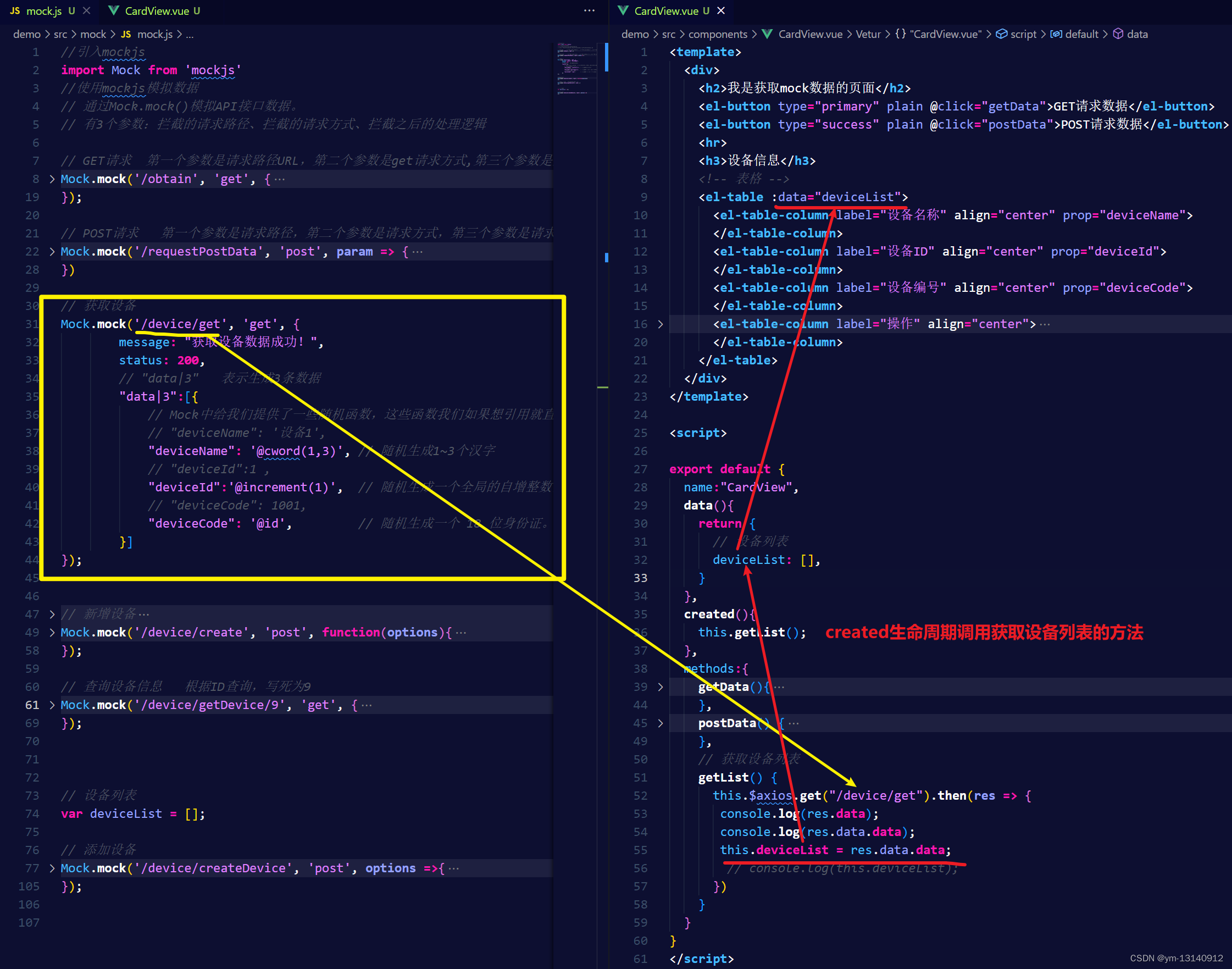Click 'mockjs' string in the import statement
The width and height of the screenshot is (1232, 969).
213,70
